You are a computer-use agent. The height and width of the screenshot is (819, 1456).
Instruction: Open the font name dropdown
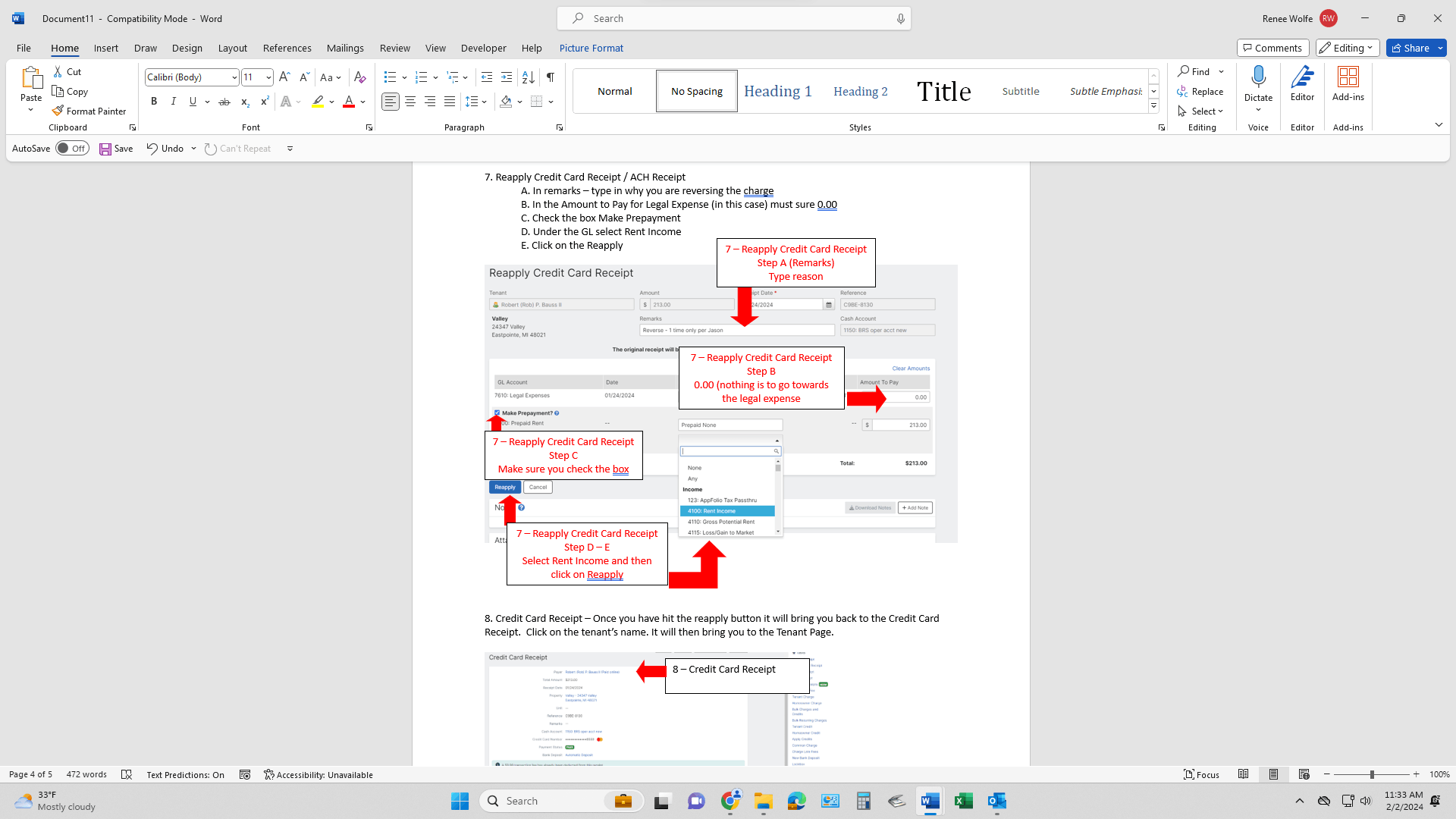(234, 77)
